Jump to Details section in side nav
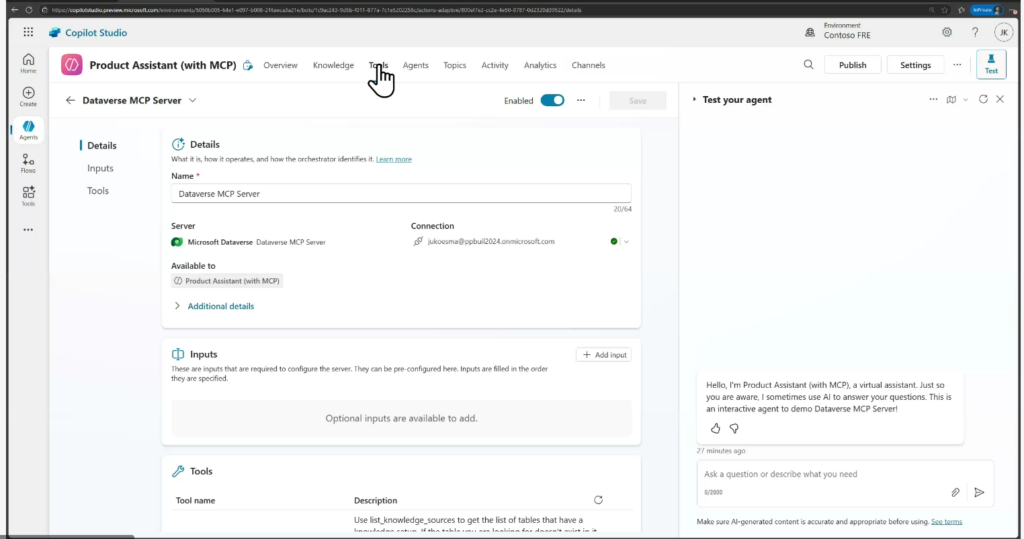Viewport: 1024px width, 539px height. pyautogui.click(x=102, y=146)
